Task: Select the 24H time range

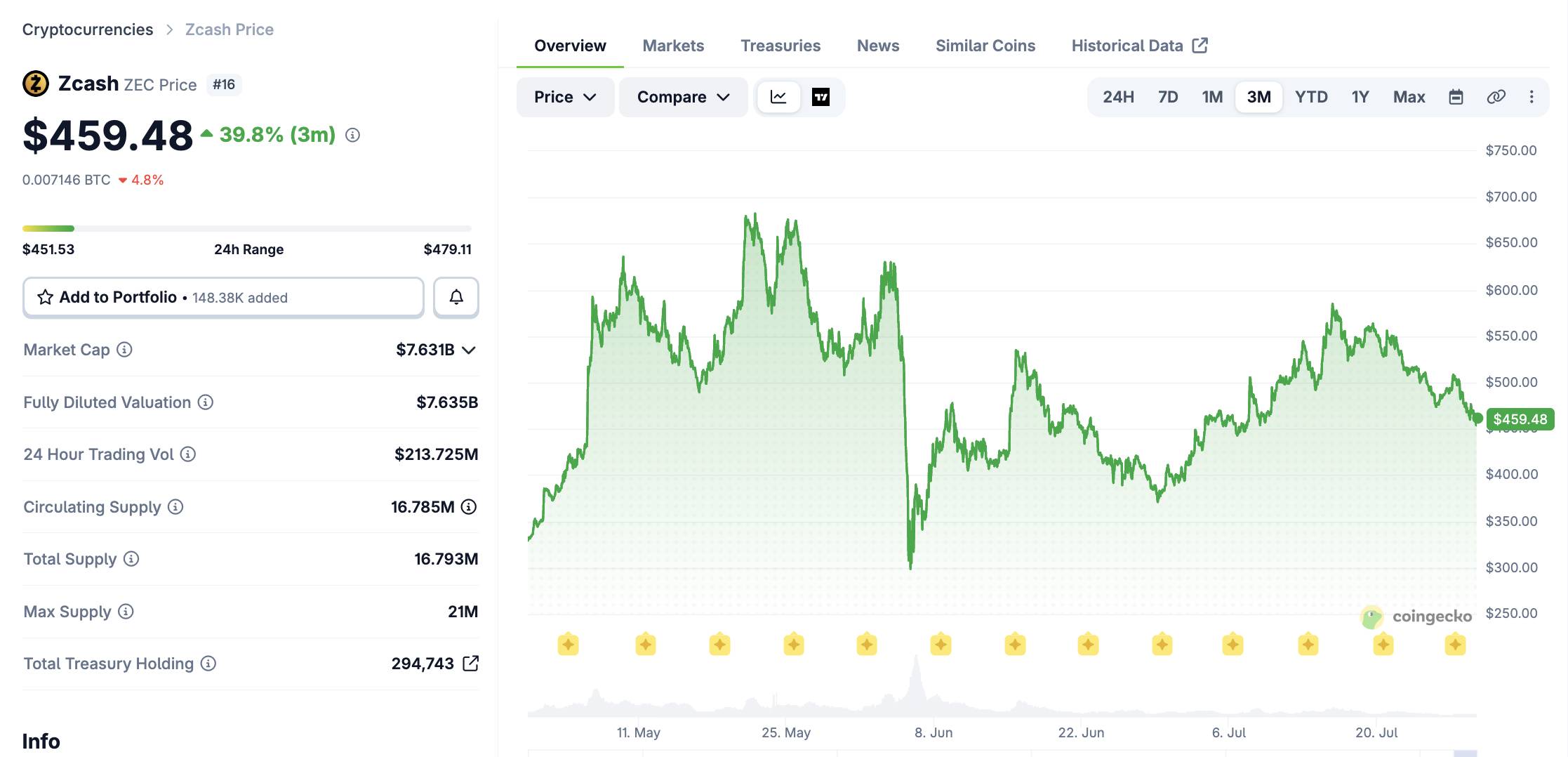Action: tap(1118, 97)
